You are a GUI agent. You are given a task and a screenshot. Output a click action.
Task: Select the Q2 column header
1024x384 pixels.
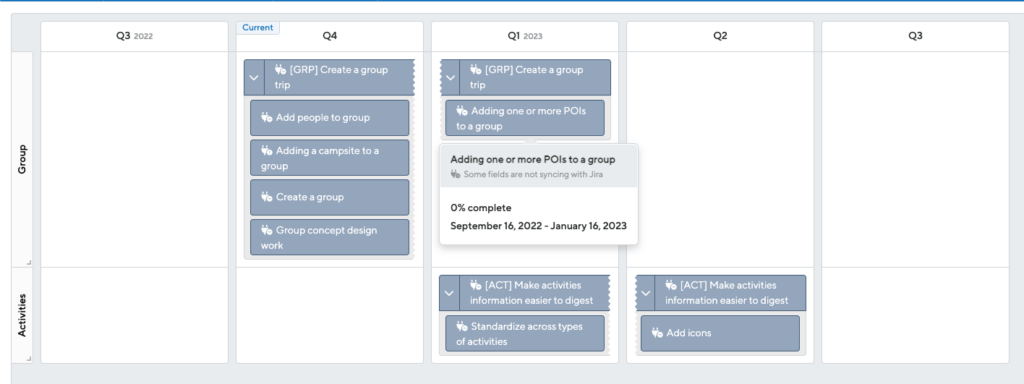point(720,36)
